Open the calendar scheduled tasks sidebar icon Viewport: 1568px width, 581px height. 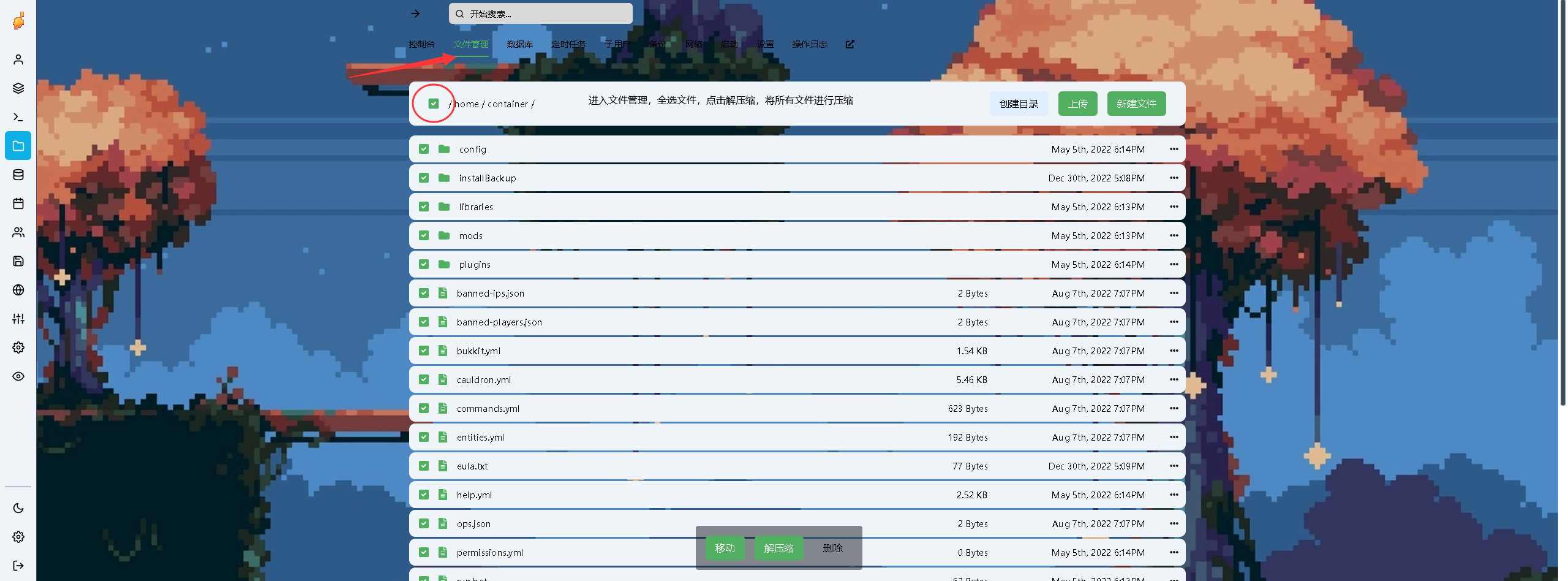pyautogui.click(x=18, y=203)
